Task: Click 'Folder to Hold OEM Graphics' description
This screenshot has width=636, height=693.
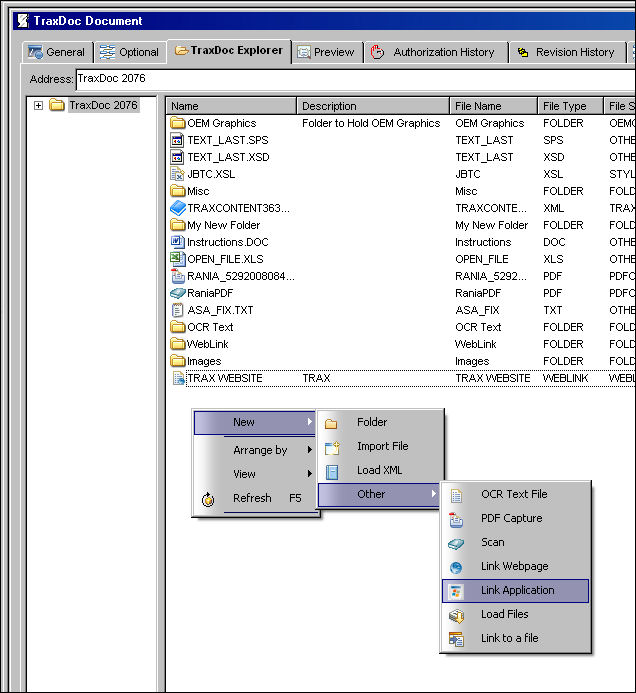Action: coord(371,123)
